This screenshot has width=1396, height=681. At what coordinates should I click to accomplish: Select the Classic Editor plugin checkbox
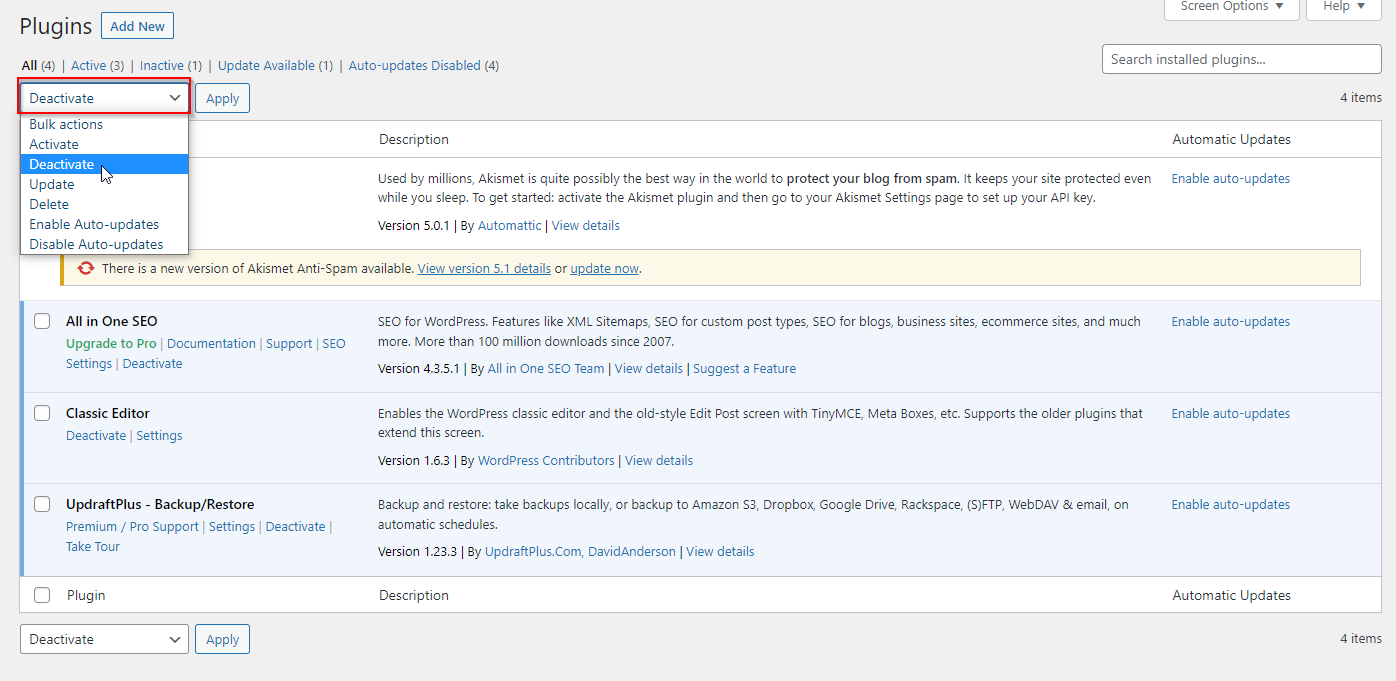[42, 413]
